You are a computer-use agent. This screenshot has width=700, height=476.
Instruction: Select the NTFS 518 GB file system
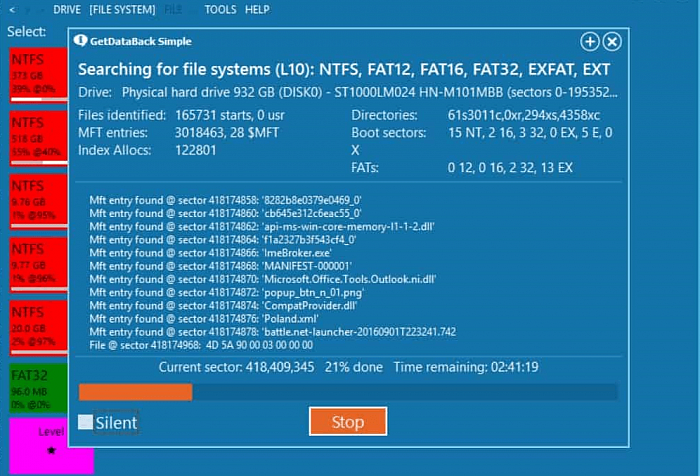[x=38, y=138]
